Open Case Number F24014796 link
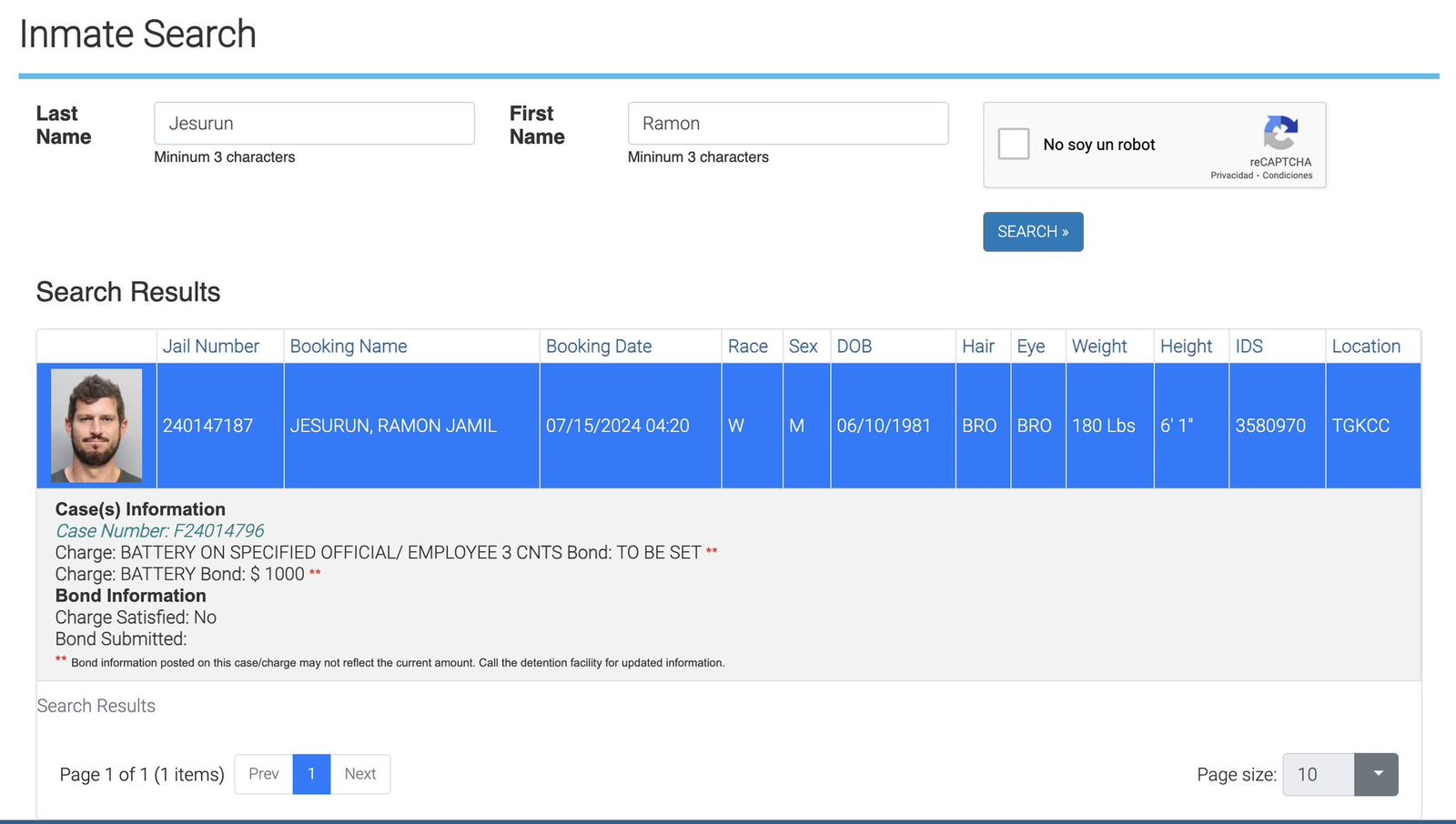 coord(160,531)
